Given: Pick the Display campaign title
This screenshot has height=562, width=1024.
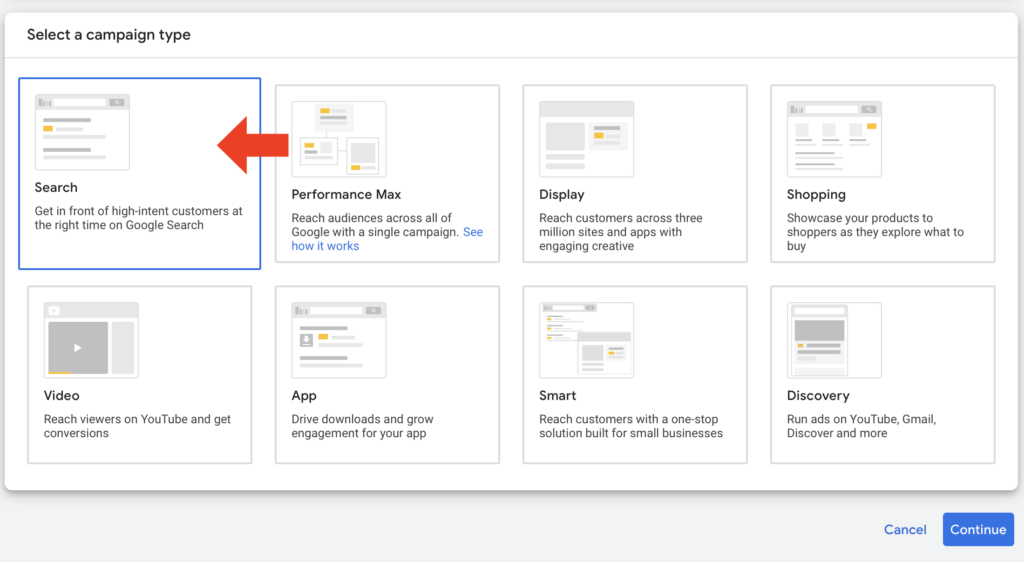Looking at the screenshot, I should click(562, 195).
